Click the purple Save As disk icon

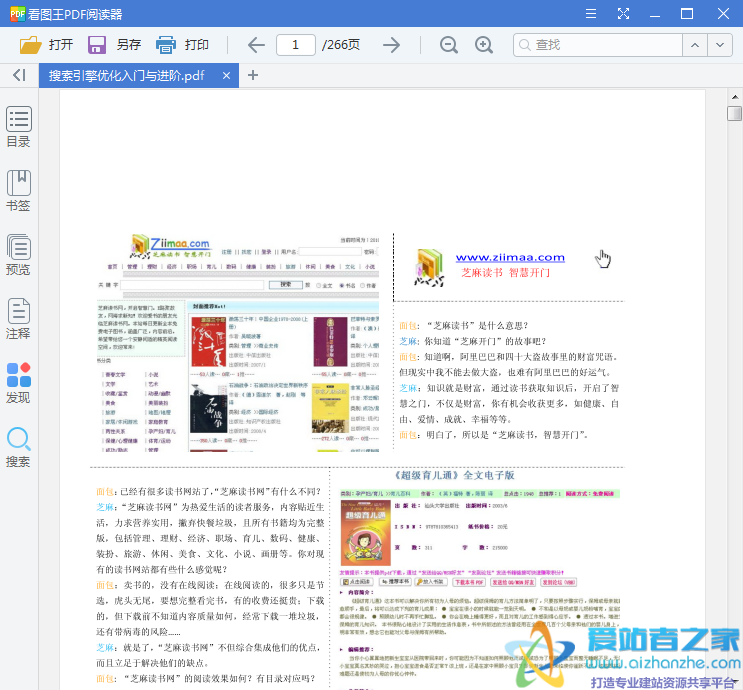click(97, 45)
